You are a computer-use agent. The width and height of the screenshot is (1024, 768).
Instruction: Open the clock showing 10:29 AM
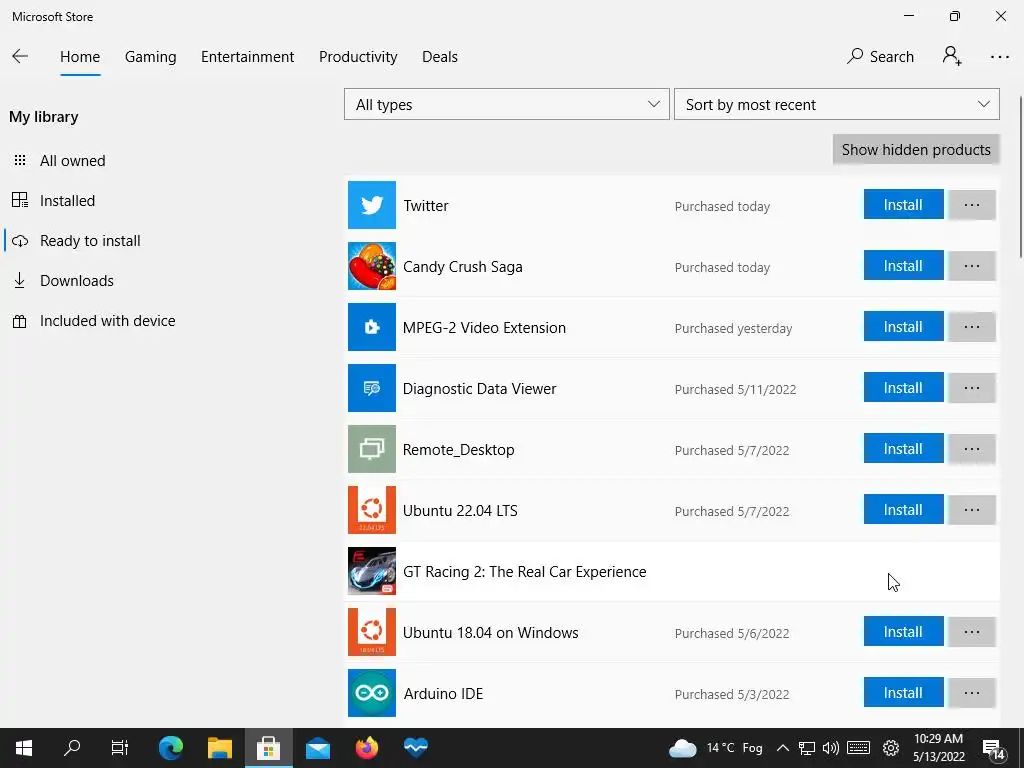tap(938, 748)
